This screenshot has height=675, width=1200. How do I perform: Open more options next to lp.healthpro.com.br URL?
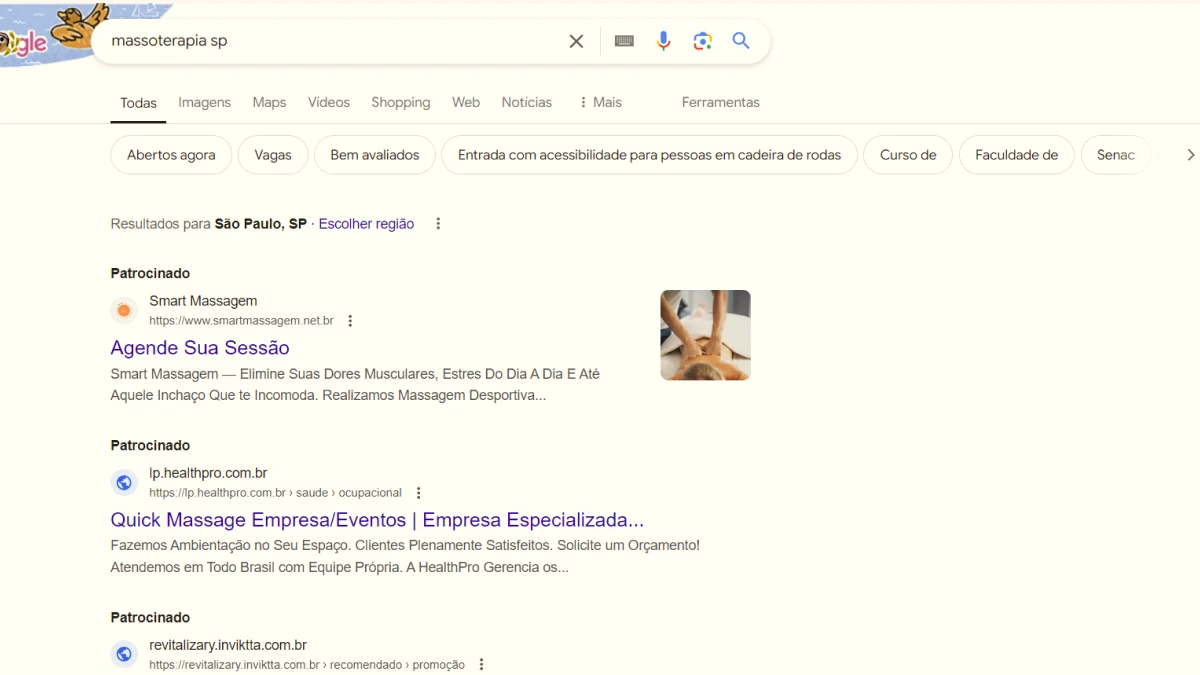tap(419, 493)
